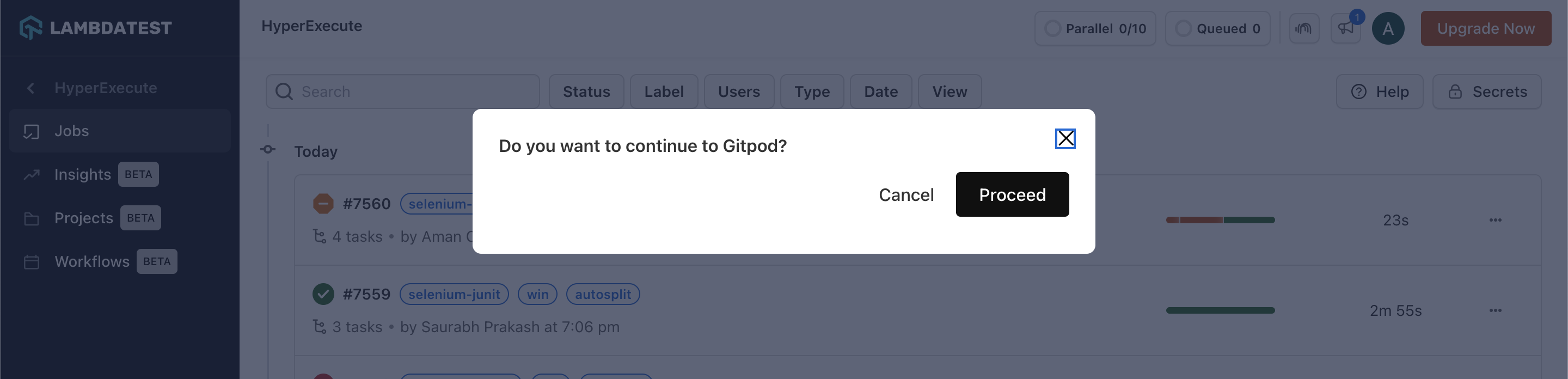This screenshot has height=379, width=1568.
Task: Open the options menu for job #7559
Action: tap(1496, 310)
